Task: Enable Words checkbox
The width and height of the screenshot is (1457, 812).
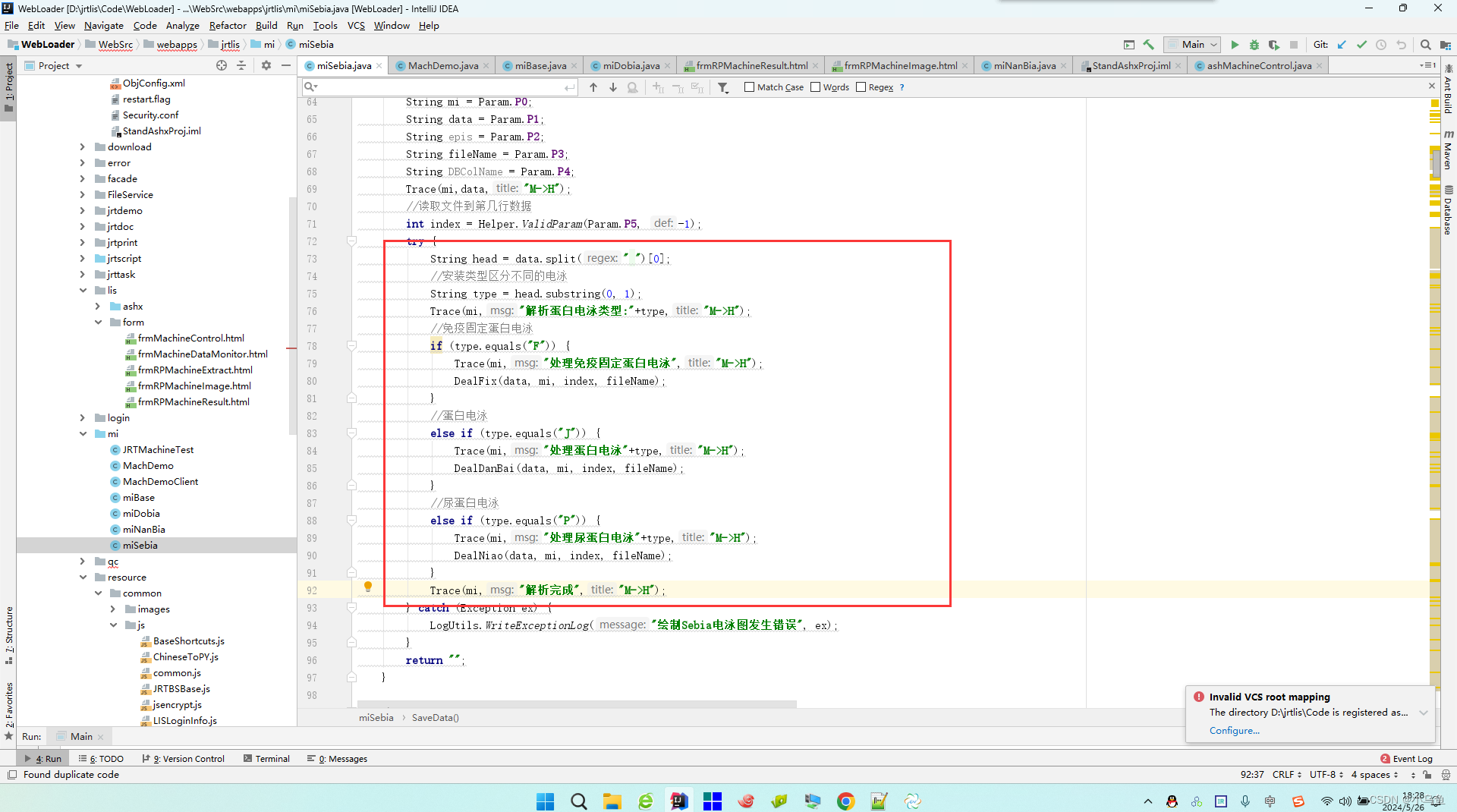Action: tap(816, 87)
